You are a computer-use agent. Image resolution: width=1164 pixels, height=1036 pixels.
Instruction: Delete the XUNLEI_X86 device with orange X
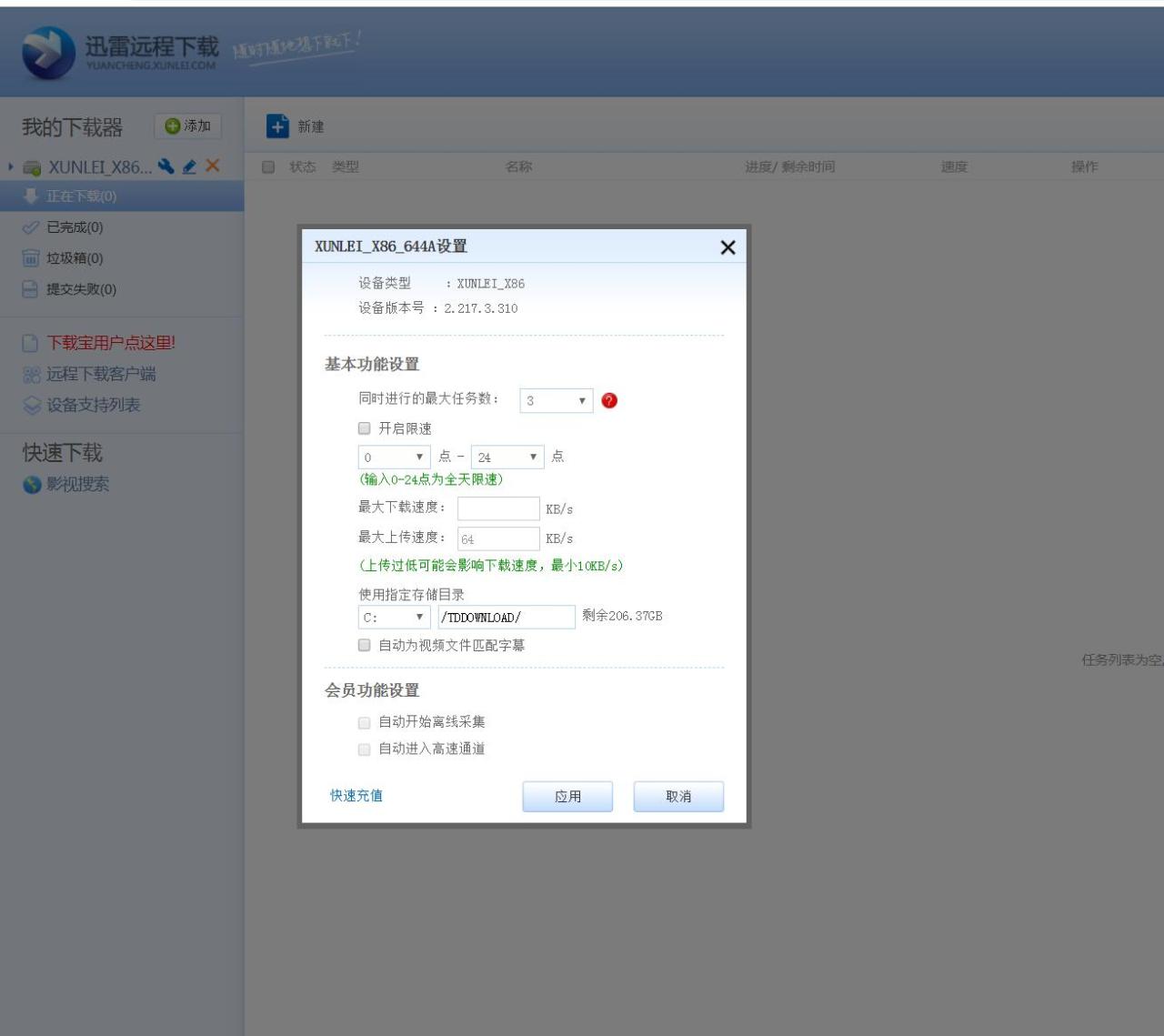pos(213,166)
